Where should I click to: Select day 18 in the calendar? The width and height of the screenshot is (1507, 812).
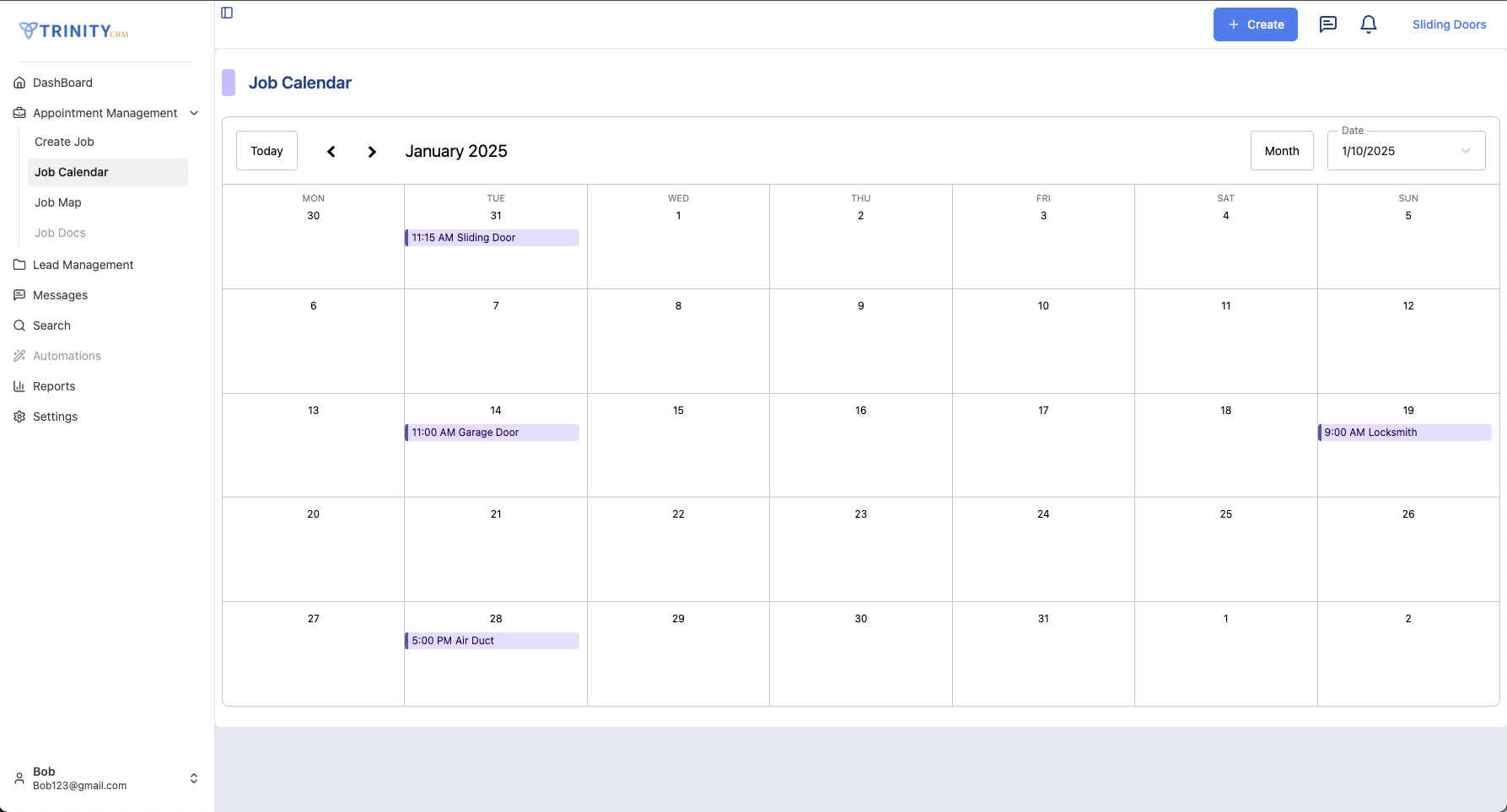pyautogui.click(x=1225, y=411)
